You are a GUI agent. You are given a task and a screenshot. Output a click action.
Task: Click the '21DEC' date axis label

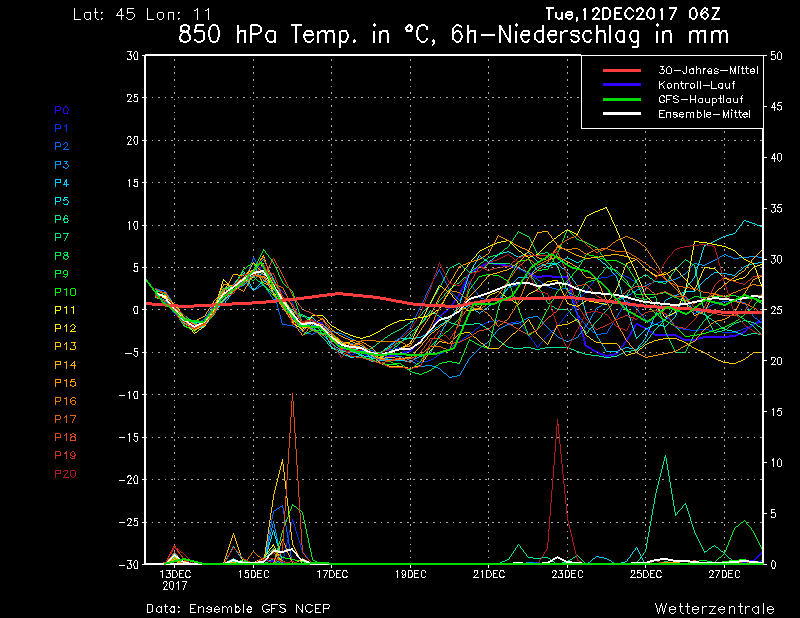(489, 574)
